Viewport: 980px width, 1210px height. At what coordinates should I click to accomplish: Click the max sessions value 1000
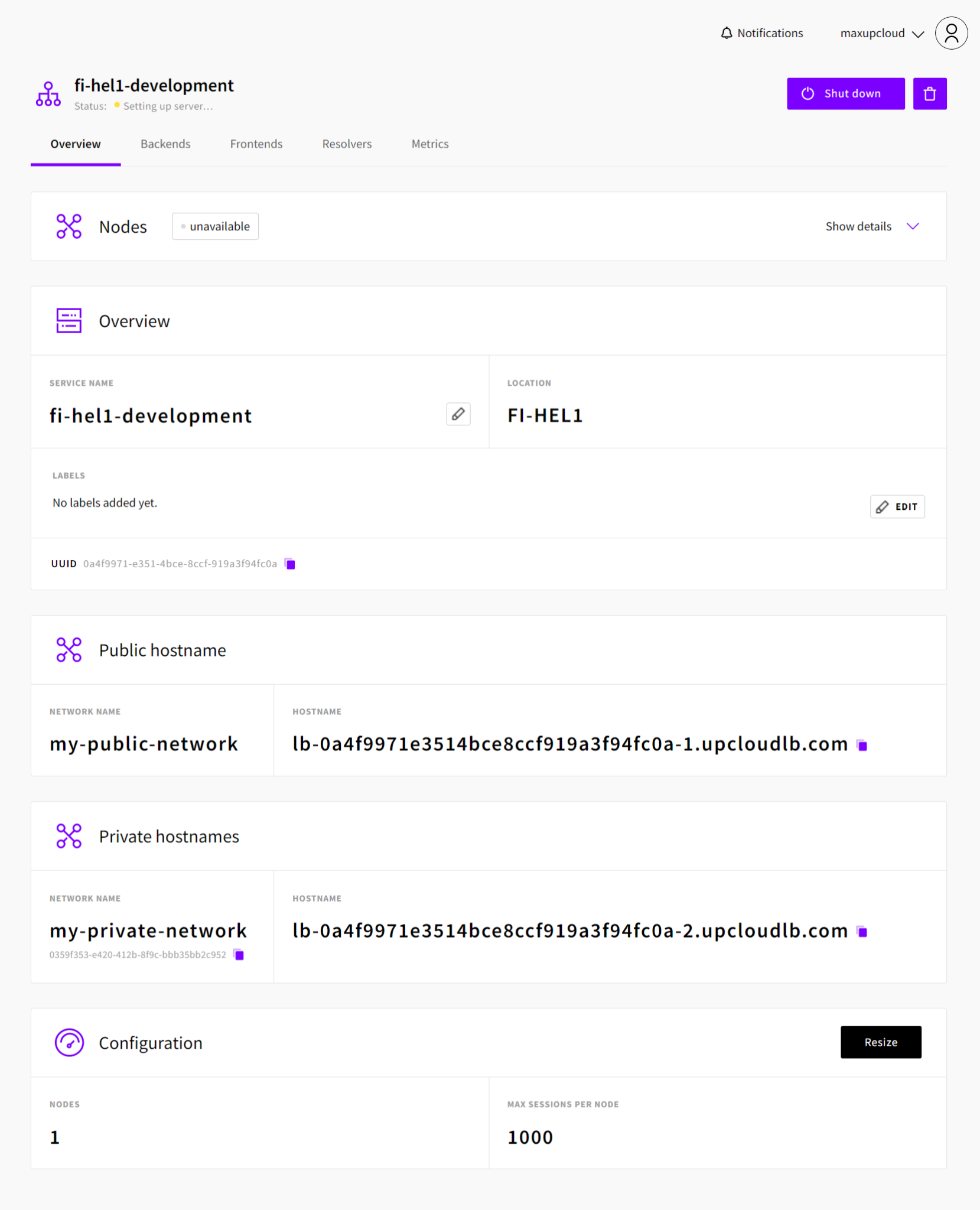[x=530, y=1137]
